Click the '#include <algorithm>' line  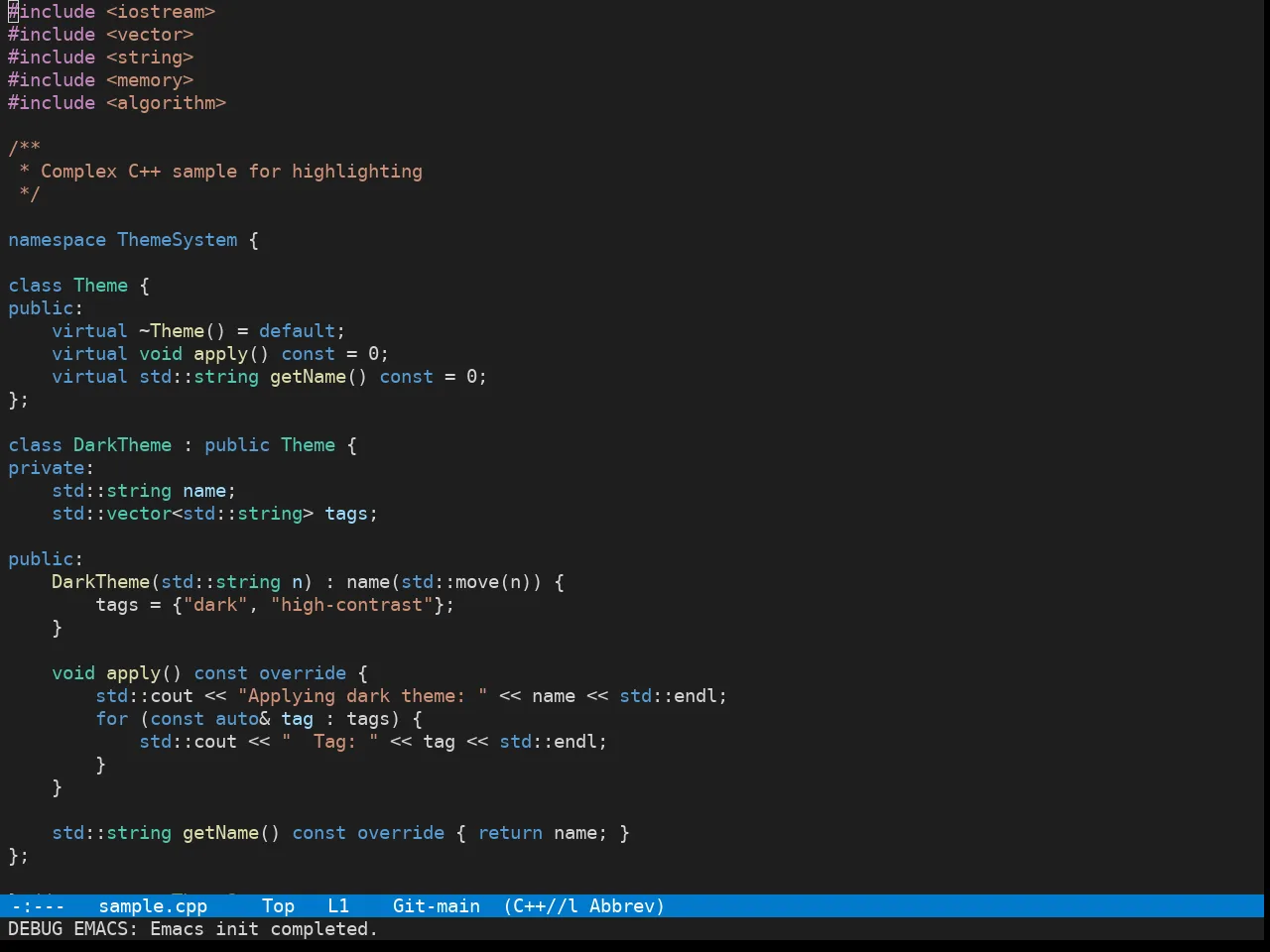click(117, 103)
